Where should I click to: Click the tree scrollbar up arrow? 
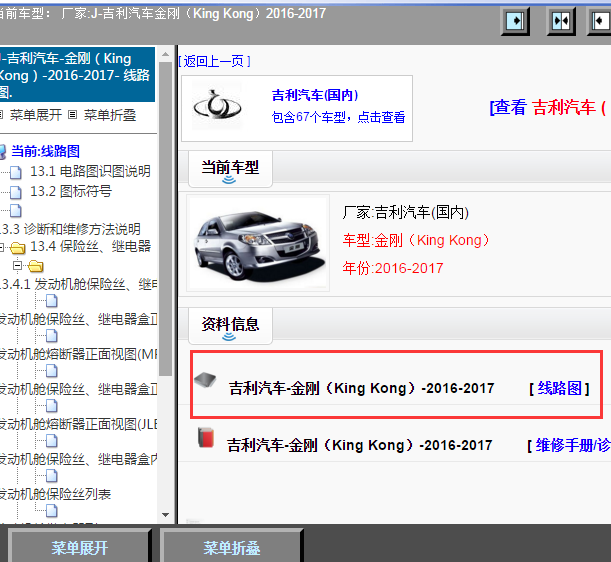pos(165,55)
